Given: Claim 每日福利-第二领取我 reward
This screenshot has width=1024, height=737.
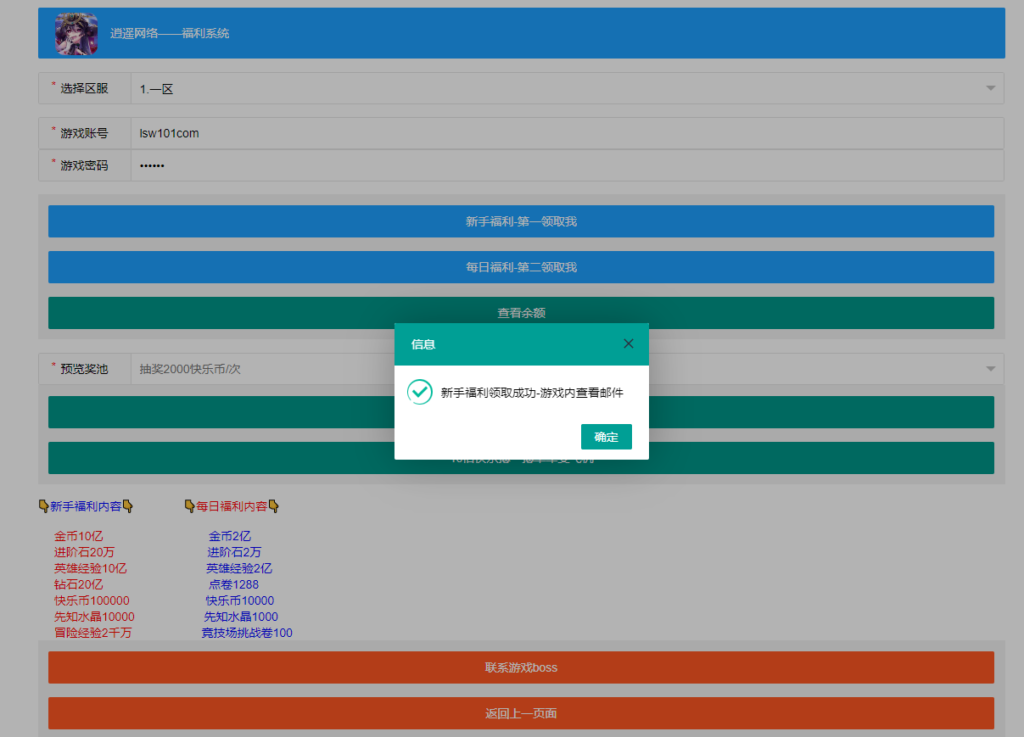Looking at the screenshot, I should pos(521,267).
